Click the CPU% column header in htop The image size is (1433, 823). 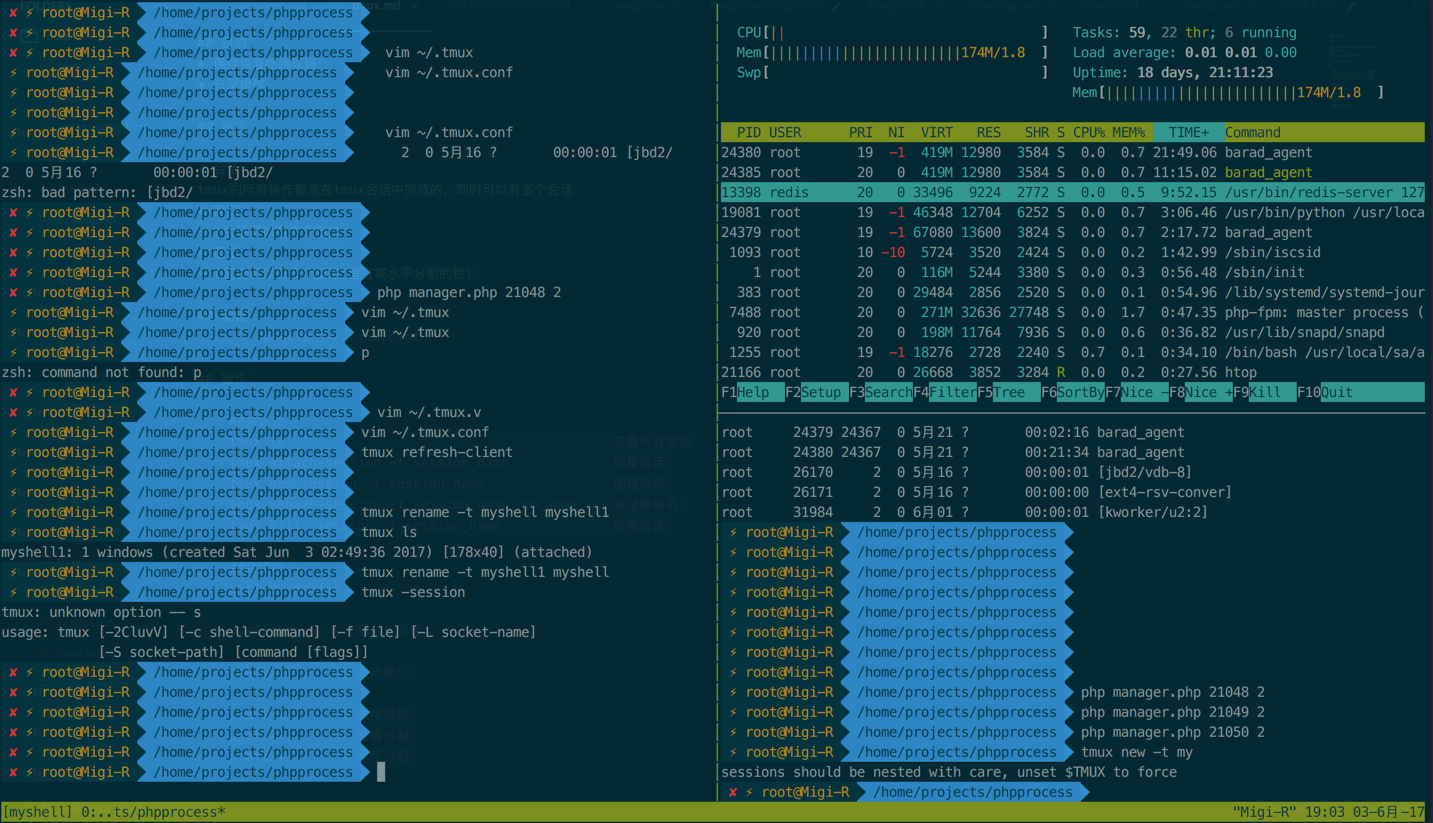click(x=1089, y=132)
